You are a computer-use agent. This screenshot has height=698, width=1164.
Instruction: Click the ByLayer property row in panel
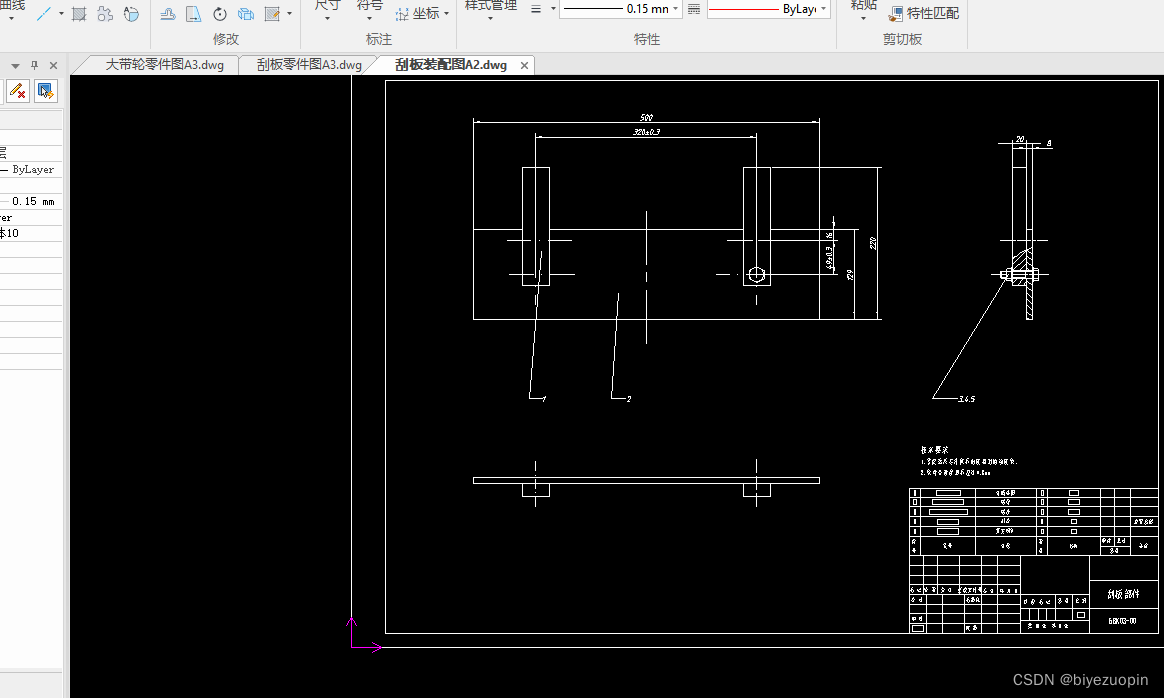pos(30,169)
